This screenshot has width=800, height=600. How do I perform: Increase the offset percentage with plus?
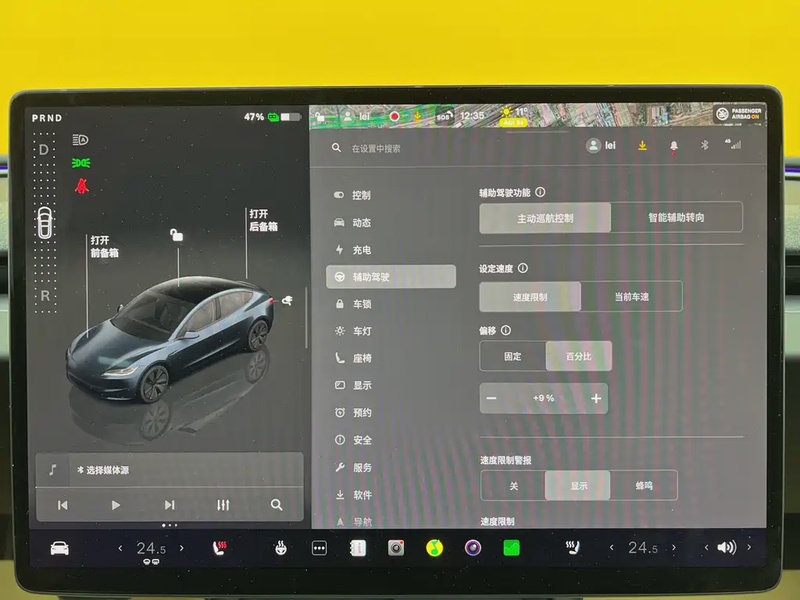tap(596, 398)
